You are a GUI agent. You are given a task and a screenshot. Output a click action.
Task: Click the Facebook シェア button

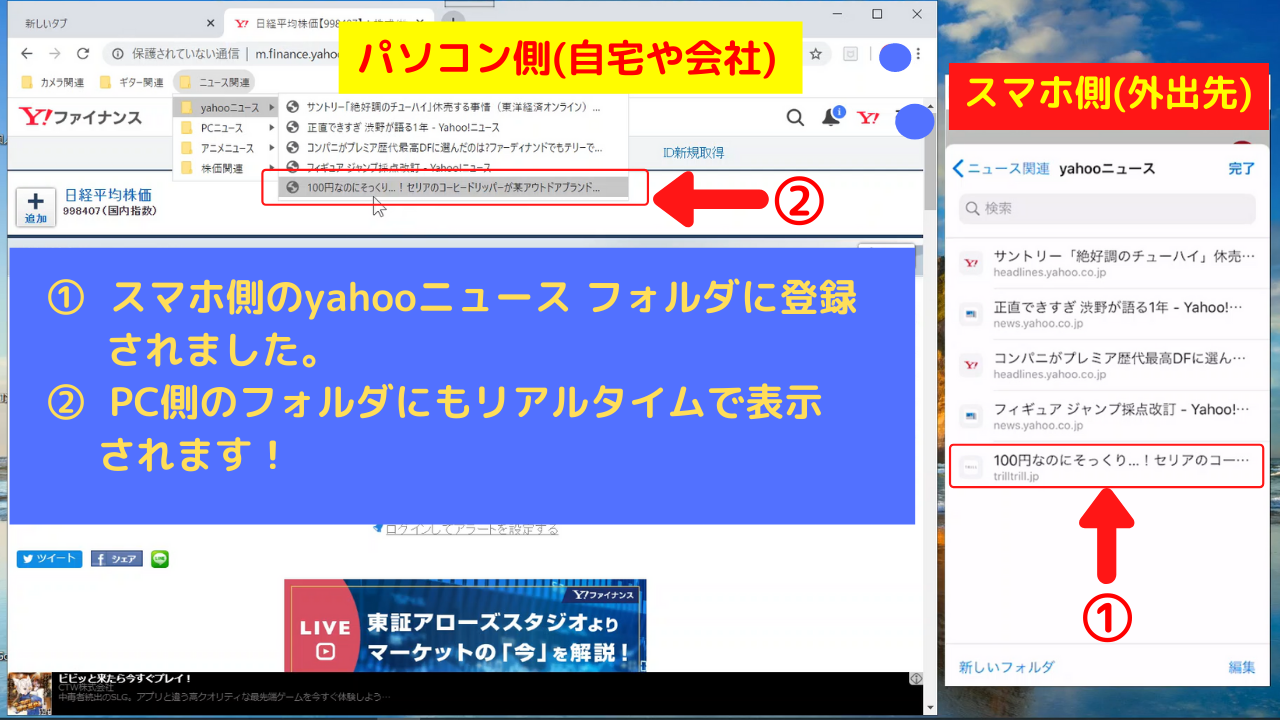[117, 559]
